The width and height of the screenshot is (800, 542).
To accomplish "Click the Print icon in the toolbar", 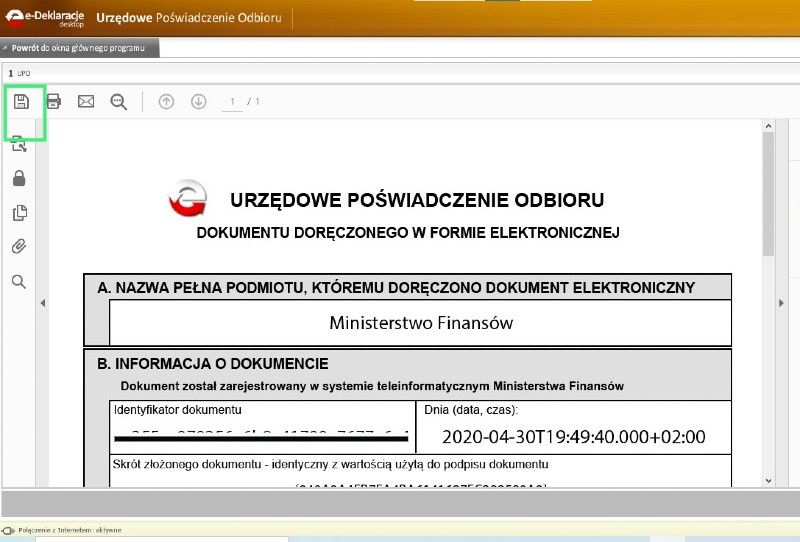I will coord(54,102).
